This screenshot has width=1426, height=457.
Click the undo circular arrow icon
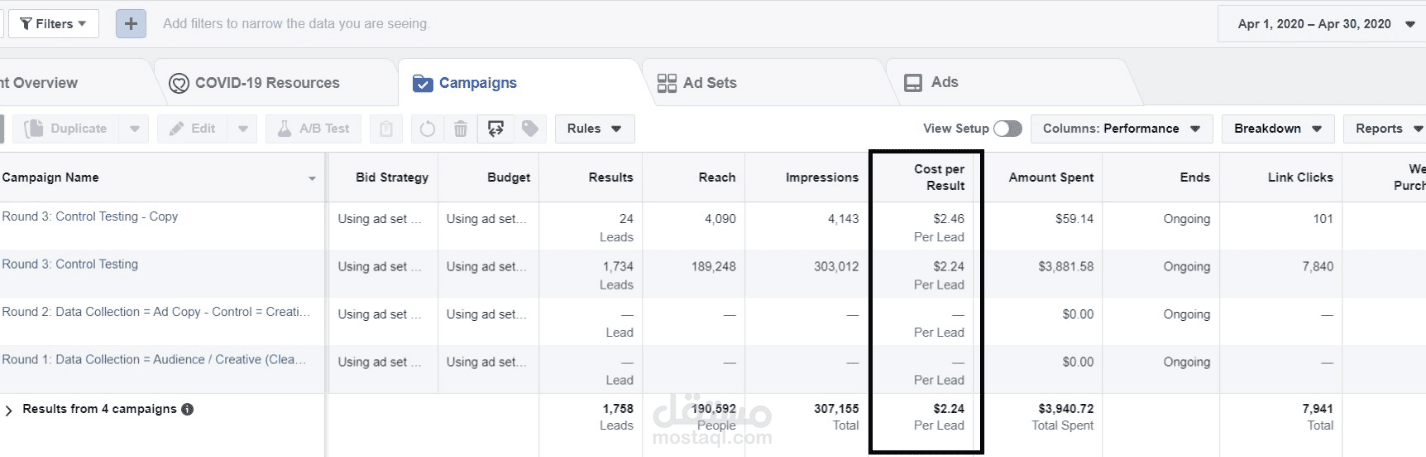(427, 129)
